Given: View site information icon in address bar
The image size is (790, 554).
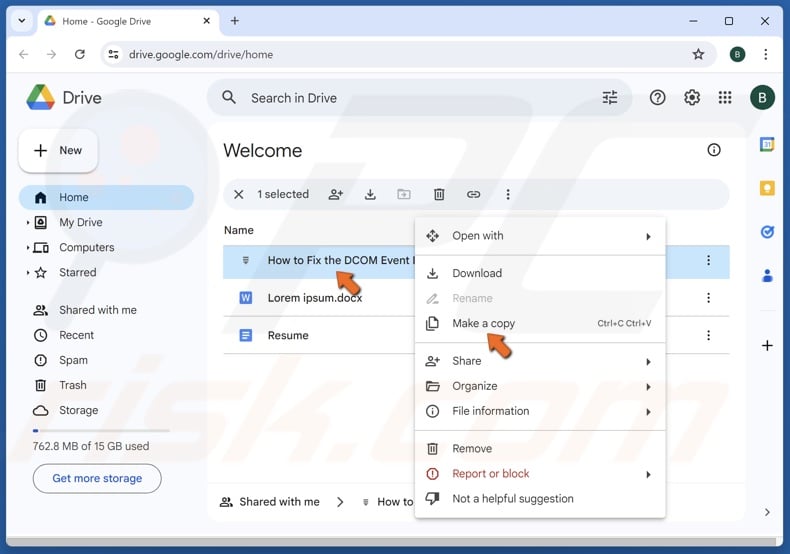Looking at the screenshot, I should pyautogui.click(x=114, y=54).
